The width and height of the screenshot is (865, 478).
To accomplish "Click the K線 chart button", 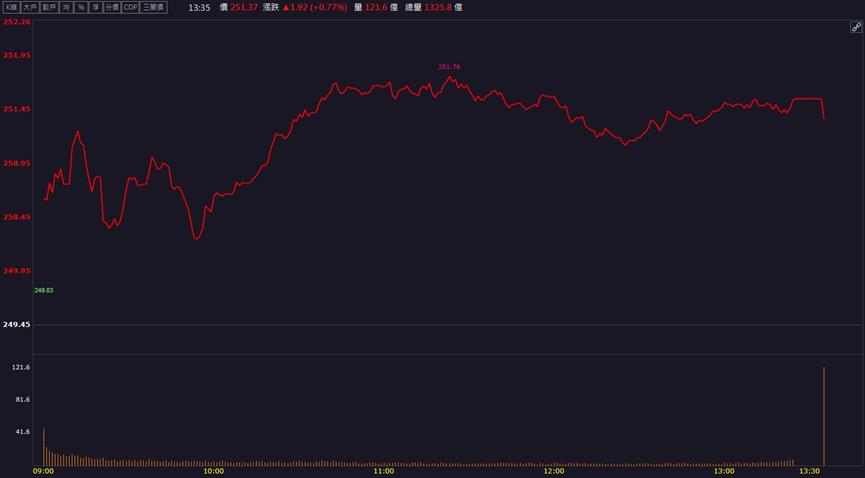I will (x=11, y=7).
